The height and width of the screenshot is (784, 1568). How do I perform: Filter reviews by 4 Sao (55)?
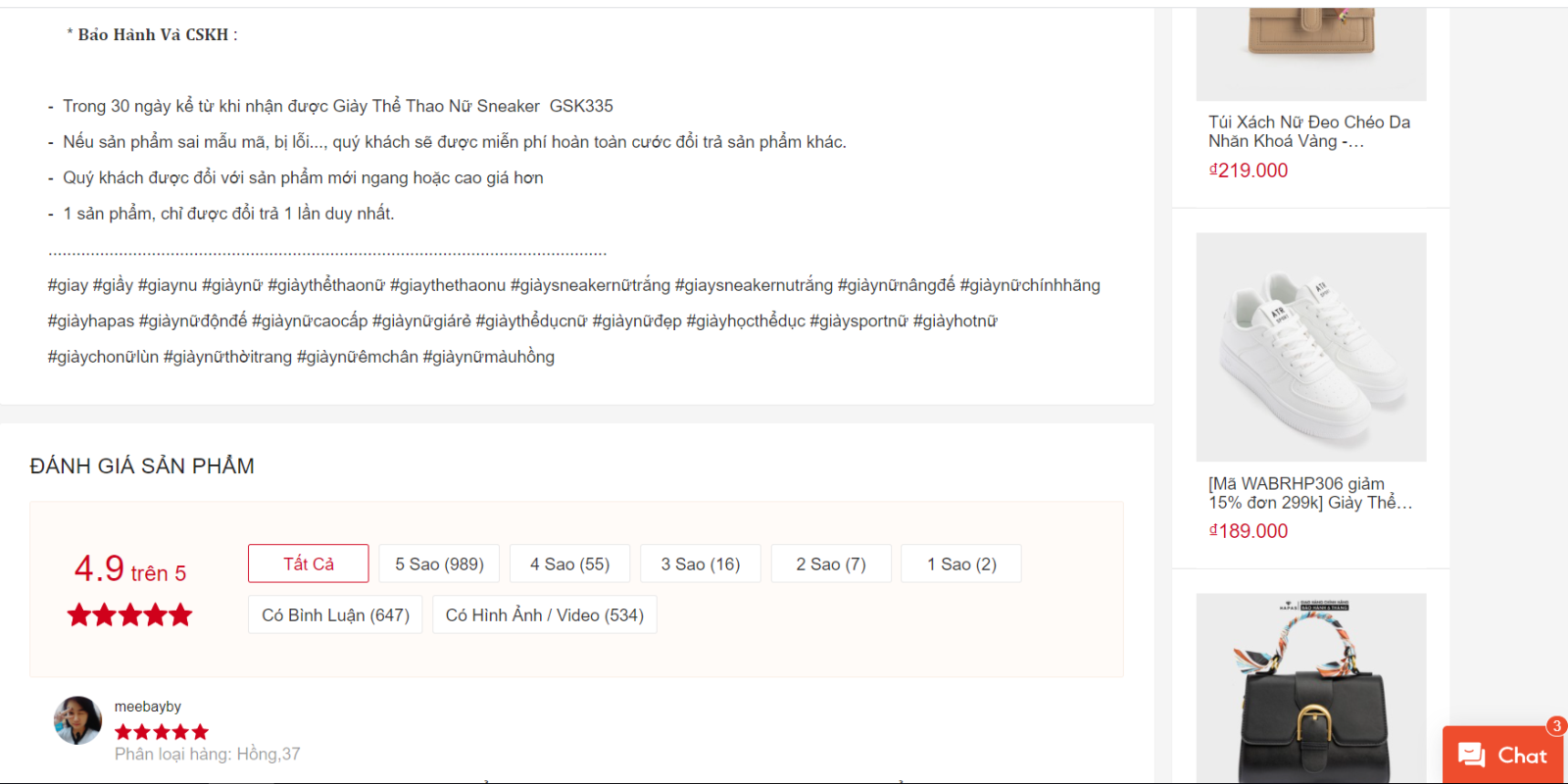pos(569,563)
